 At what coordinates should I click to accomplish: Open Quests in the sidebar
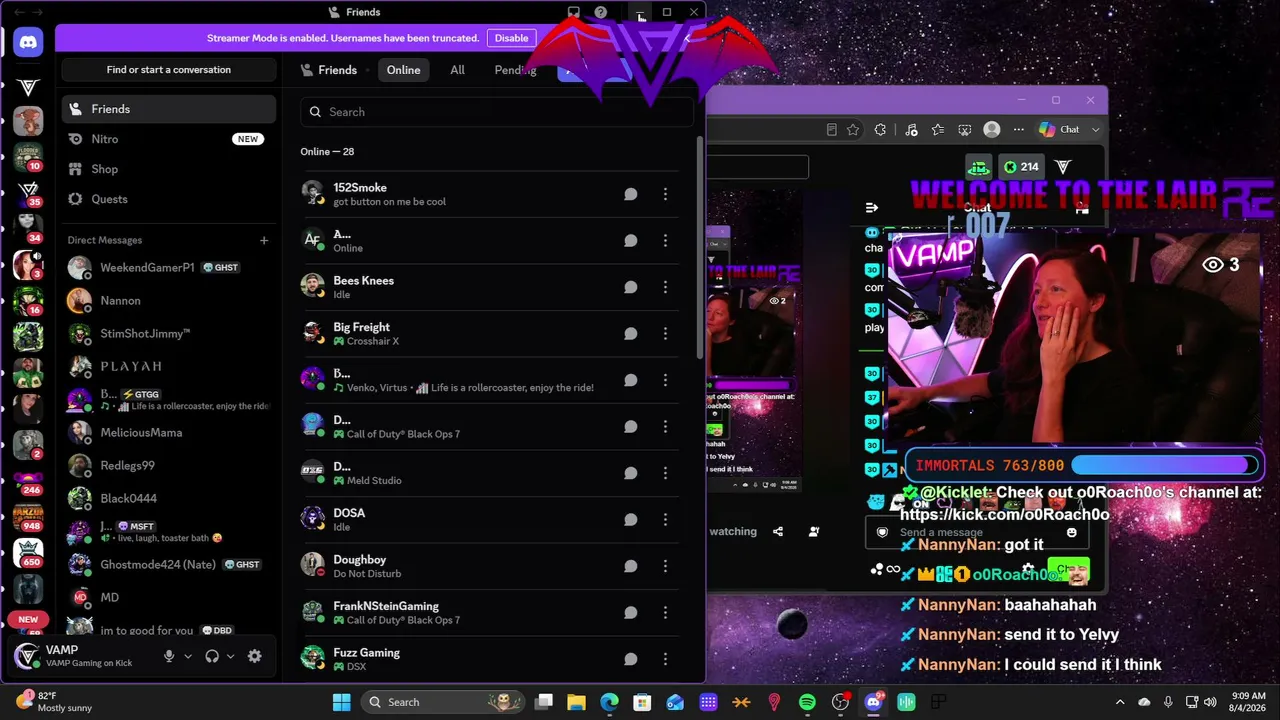(x=168, y=199)
